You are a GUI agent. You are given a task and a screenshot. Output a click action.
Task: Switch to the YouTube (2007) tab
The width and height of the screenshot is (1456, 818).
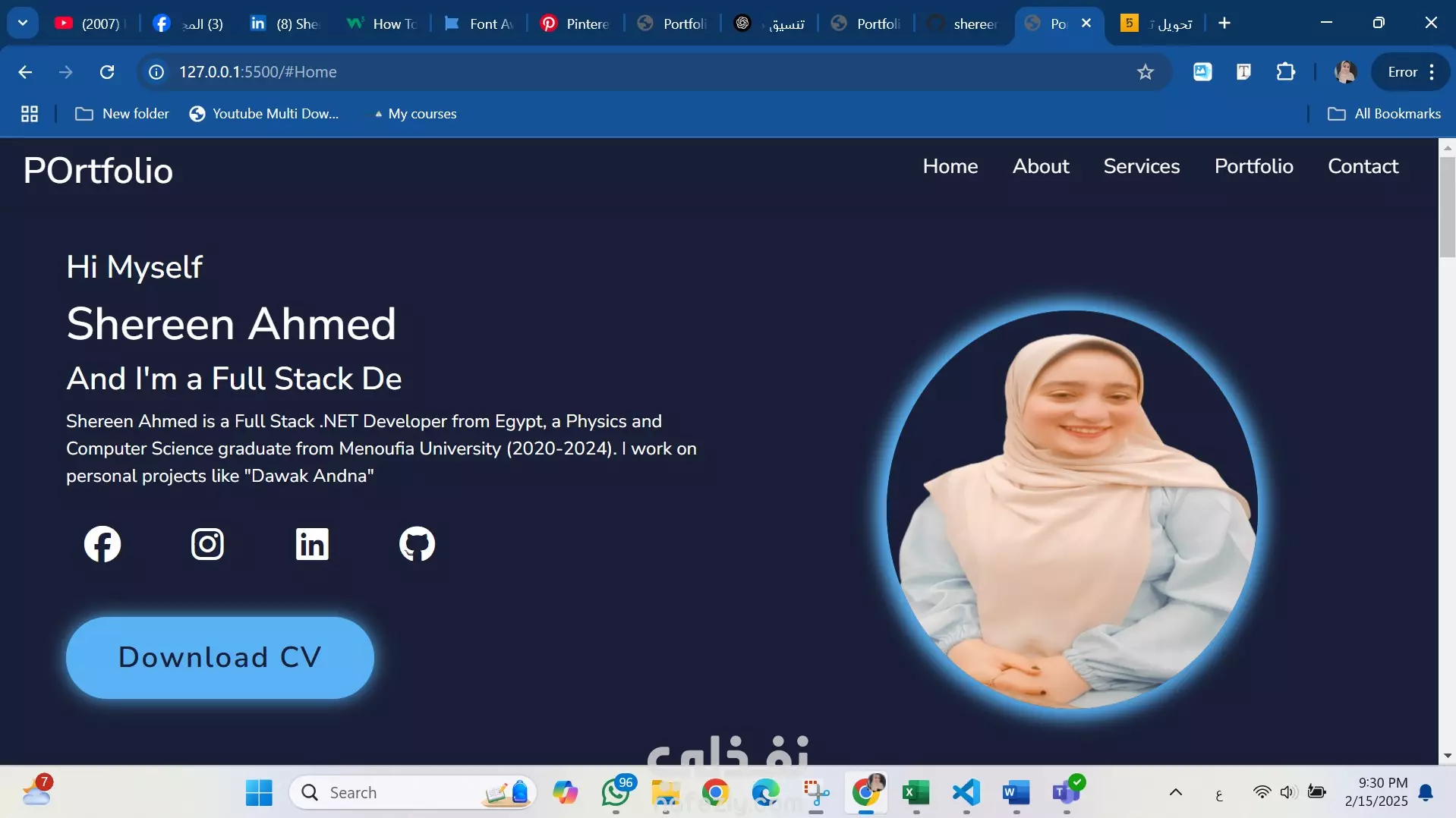90,24
